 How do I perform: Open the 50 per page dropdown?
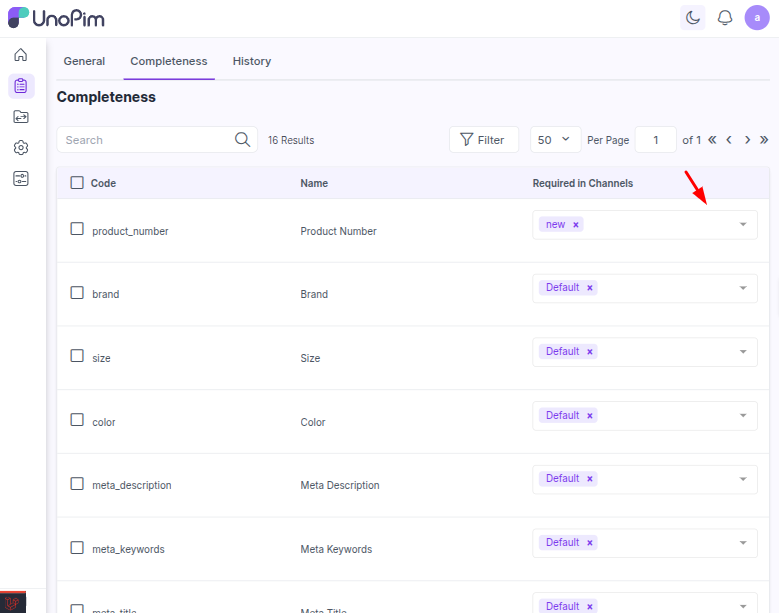[x=554, y=140]
